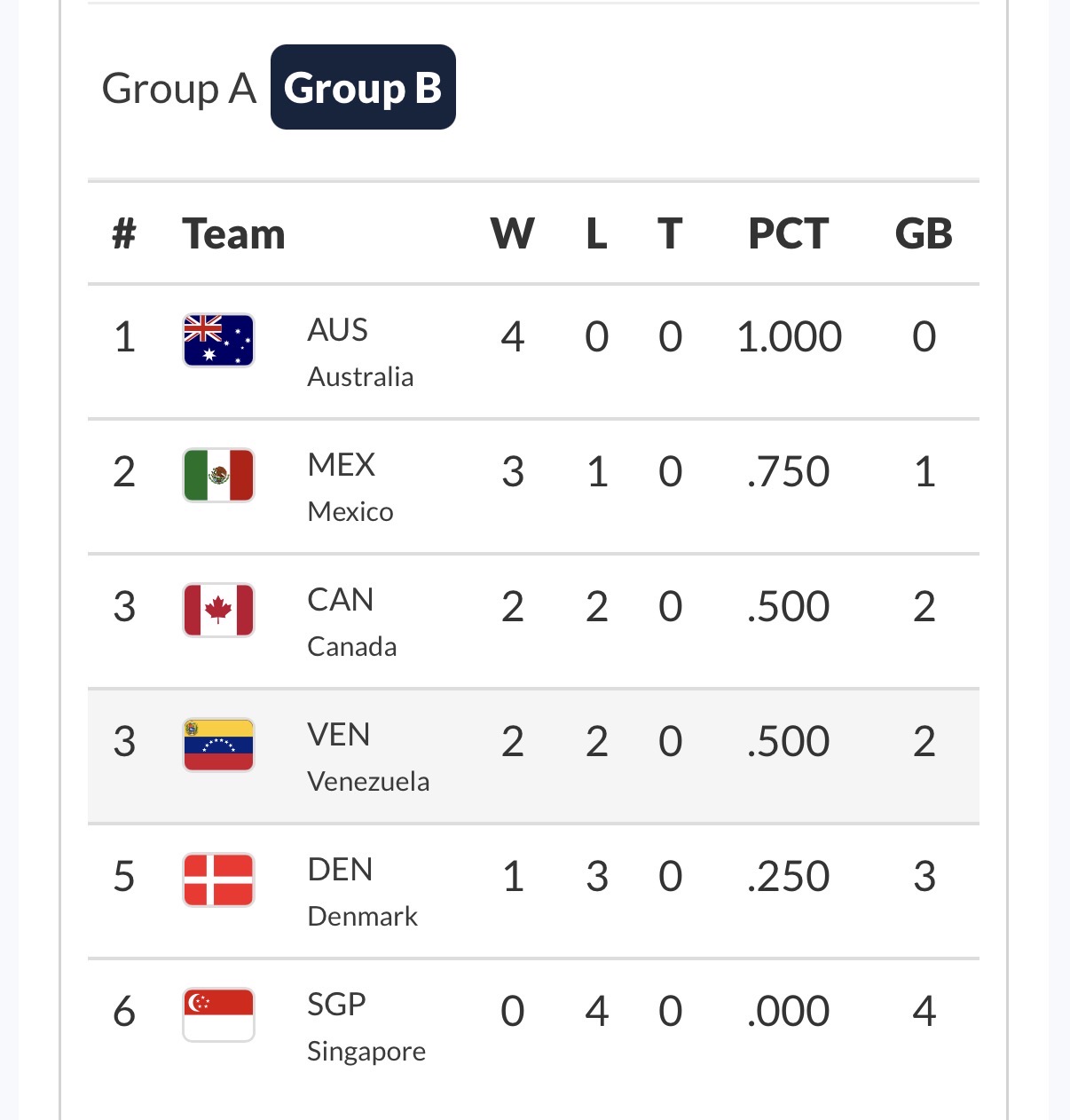Click the Singapore flag icon
This screenshot has width=1070, height=1120.
(218, 1014)
